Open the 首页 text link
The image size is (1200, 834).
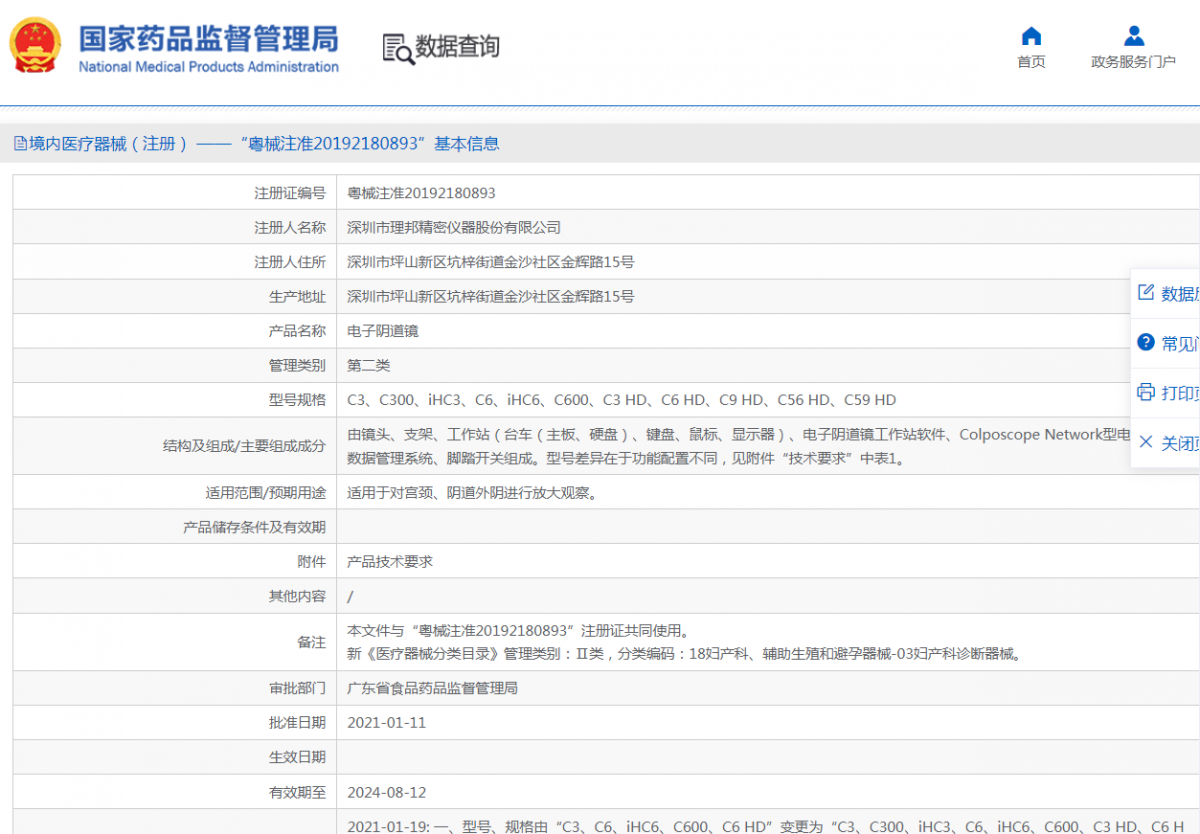[1031, 62]
